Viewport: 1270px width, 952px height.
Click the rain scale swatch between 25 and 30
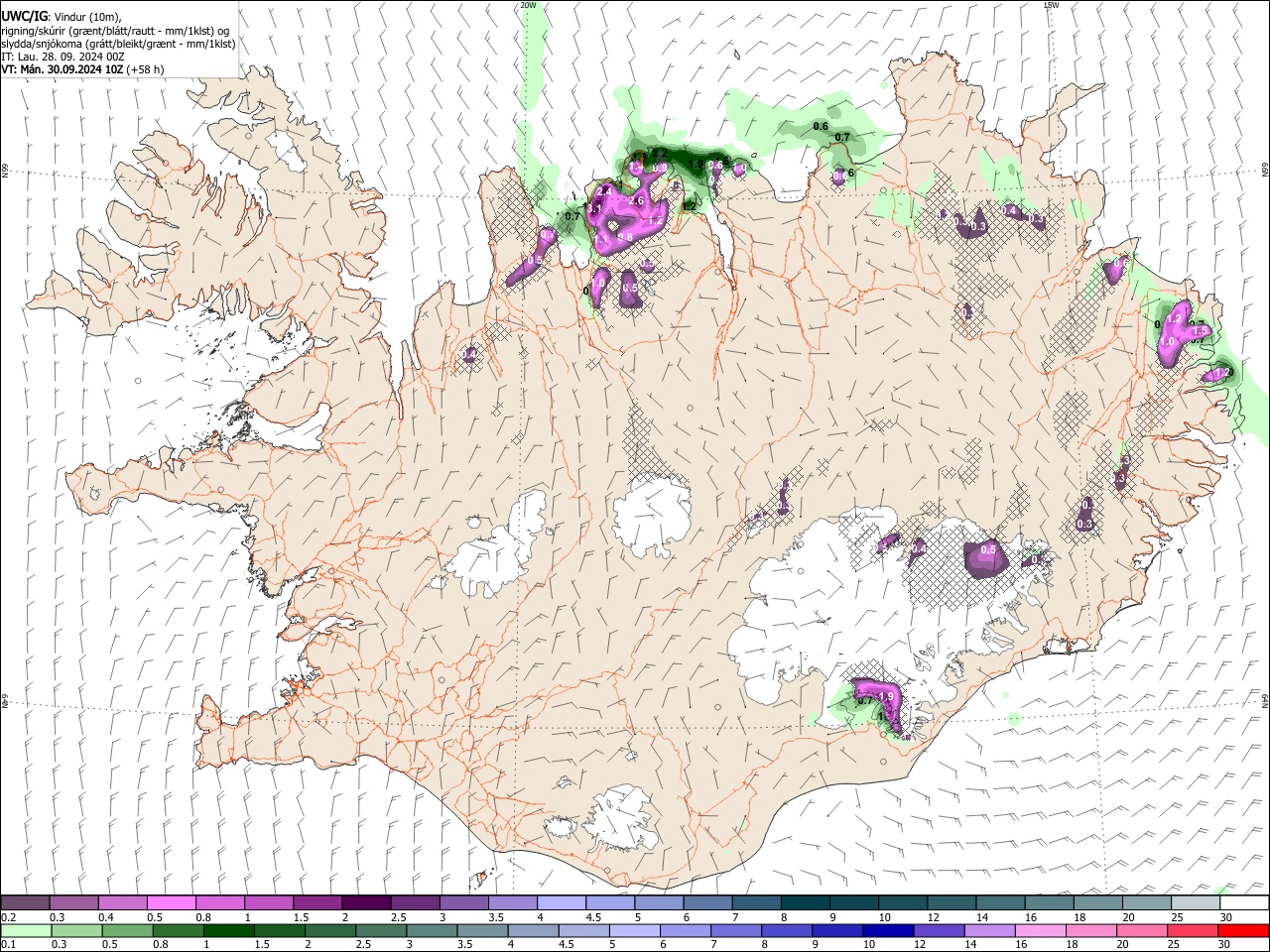click(1194, 930)
